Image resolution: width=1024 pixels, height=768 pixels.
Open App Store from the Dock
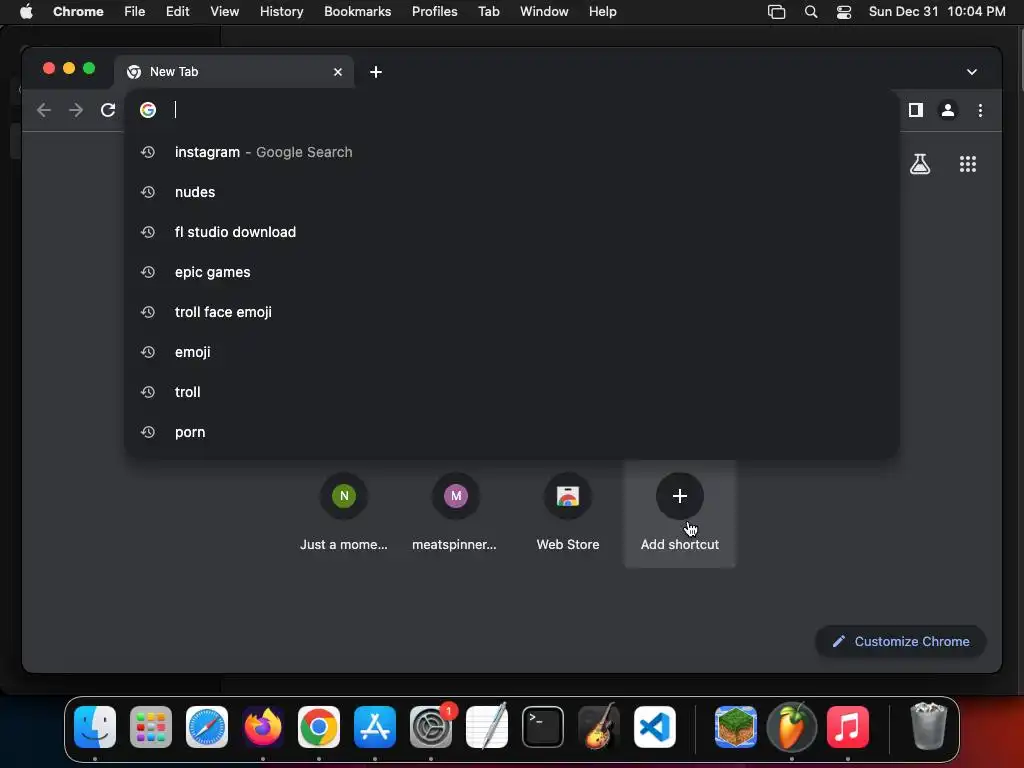coord(375,726)
